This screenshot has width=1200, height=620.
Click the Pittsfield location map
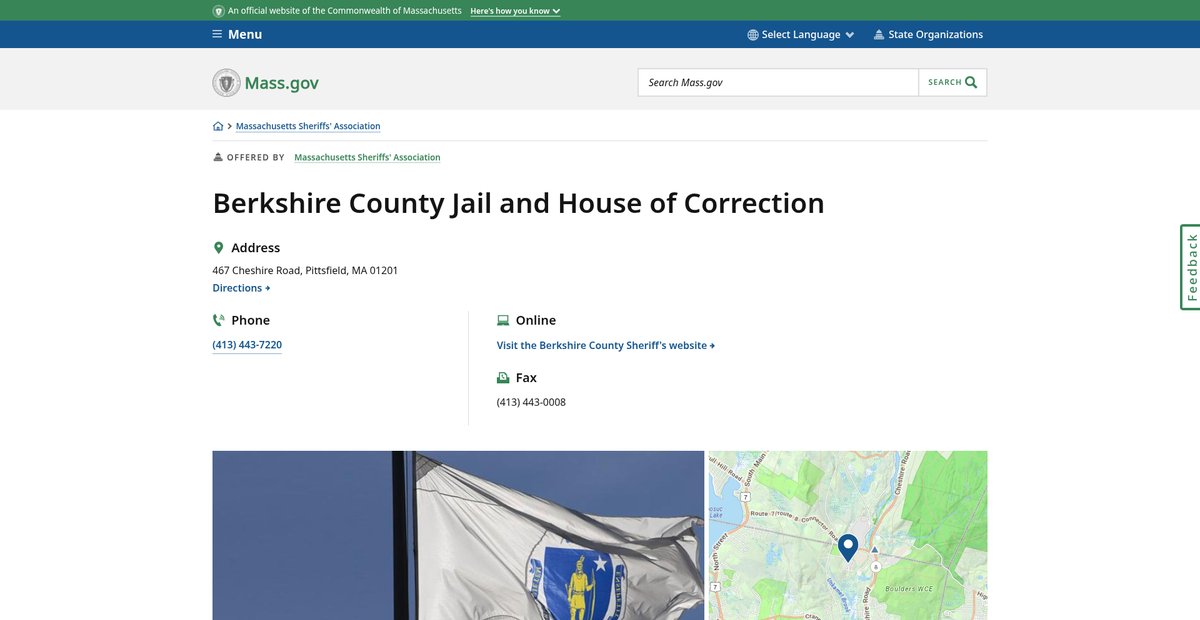(848, 535)
